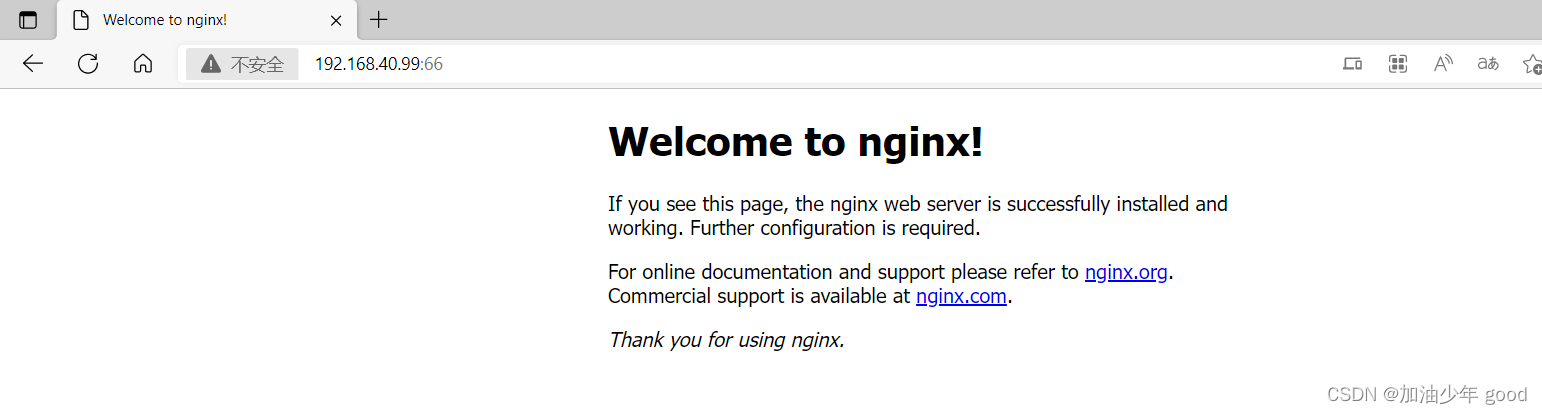Select the Welcome to nginx! tab
Screen dimensions: 1542x414
point(206,20)
